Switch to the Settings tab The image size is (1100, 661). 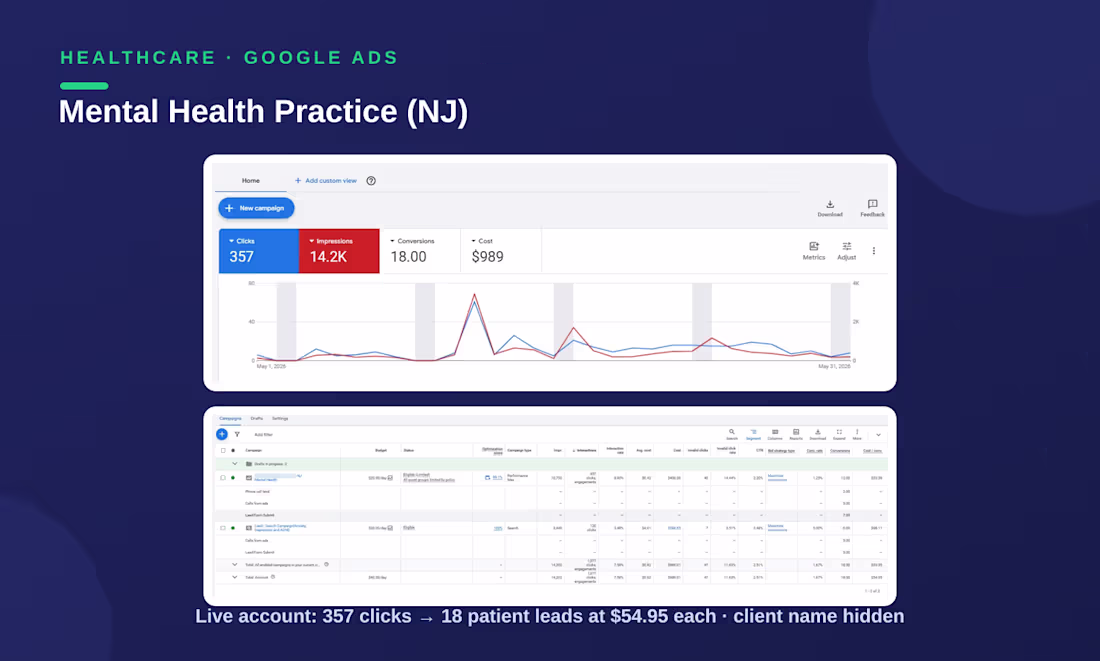pyautogui.click(x=280, y=418)
